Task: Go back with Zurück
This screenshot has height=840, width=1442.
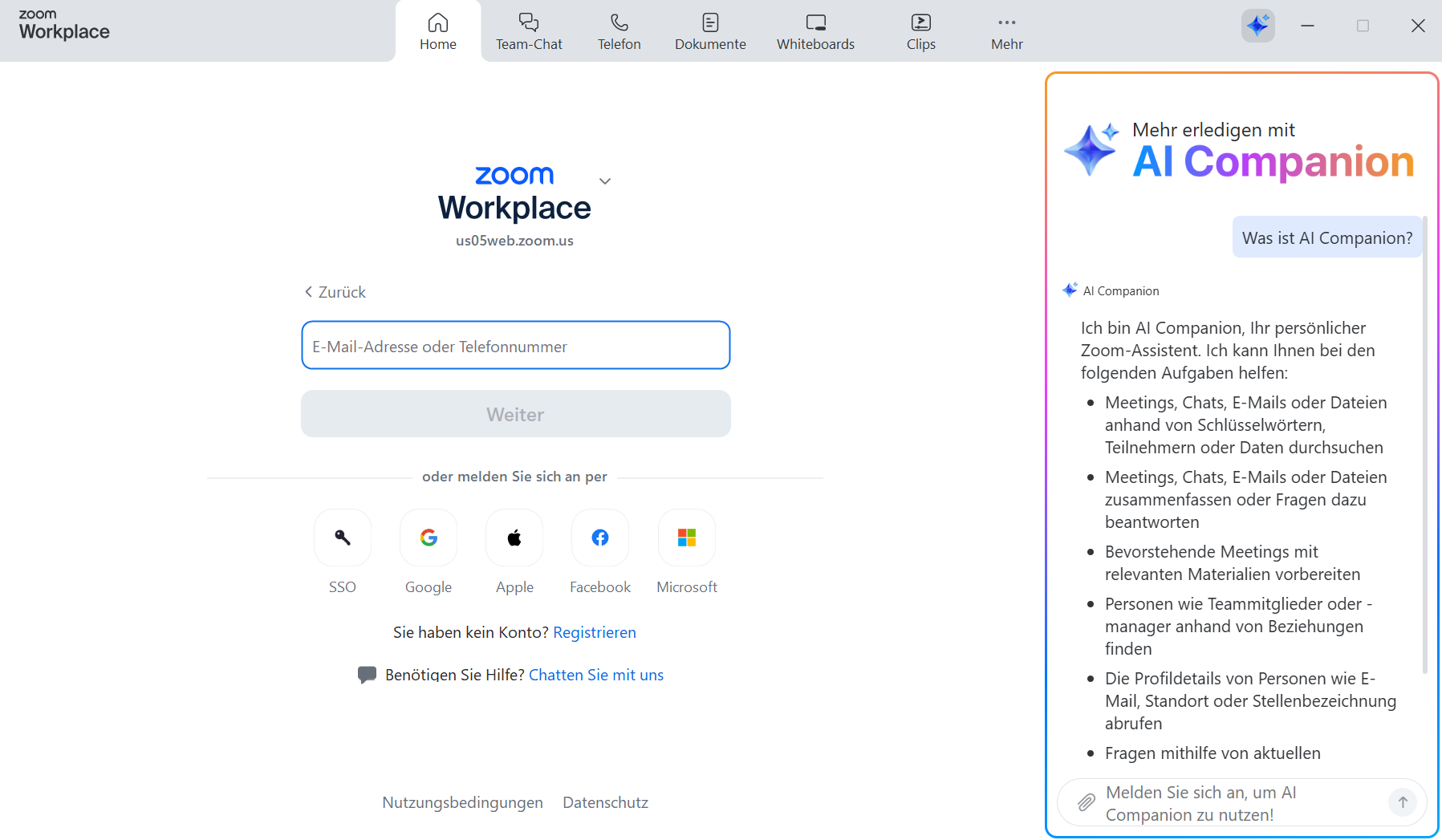Action: 335,292
